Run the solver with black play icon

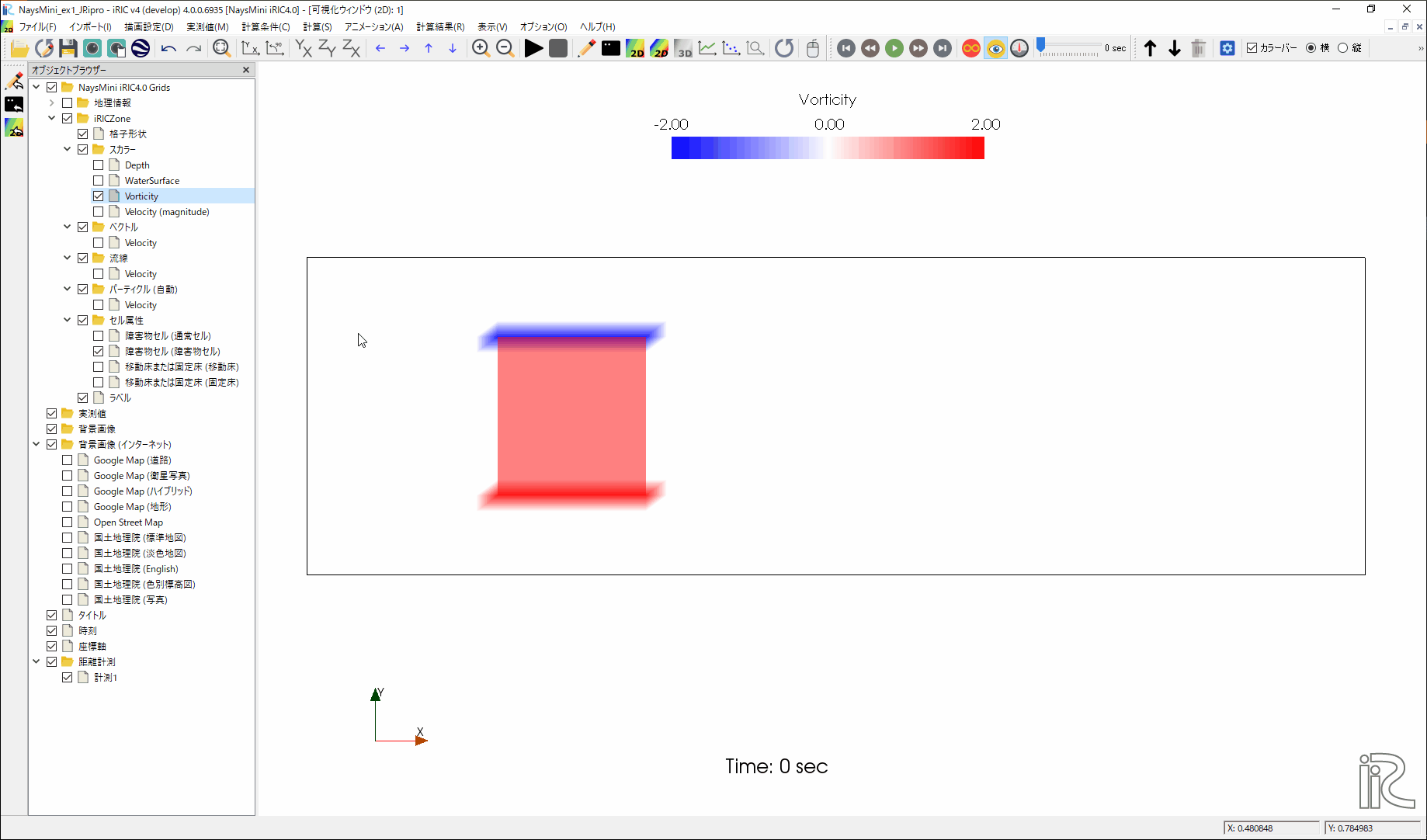[x=533, y=48]
